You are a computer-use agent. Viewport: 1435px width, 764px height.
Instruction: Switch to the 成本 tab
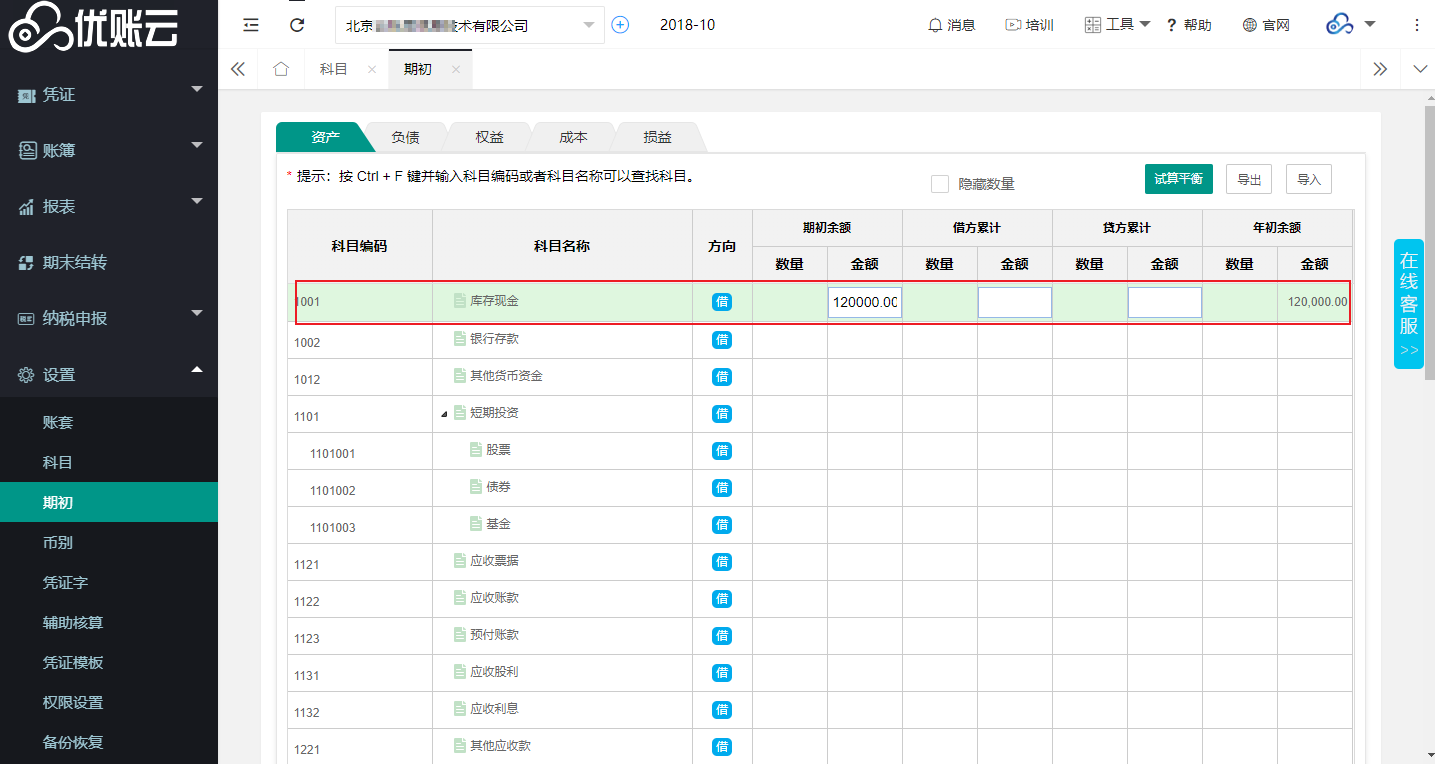click(x=573, y=137)
